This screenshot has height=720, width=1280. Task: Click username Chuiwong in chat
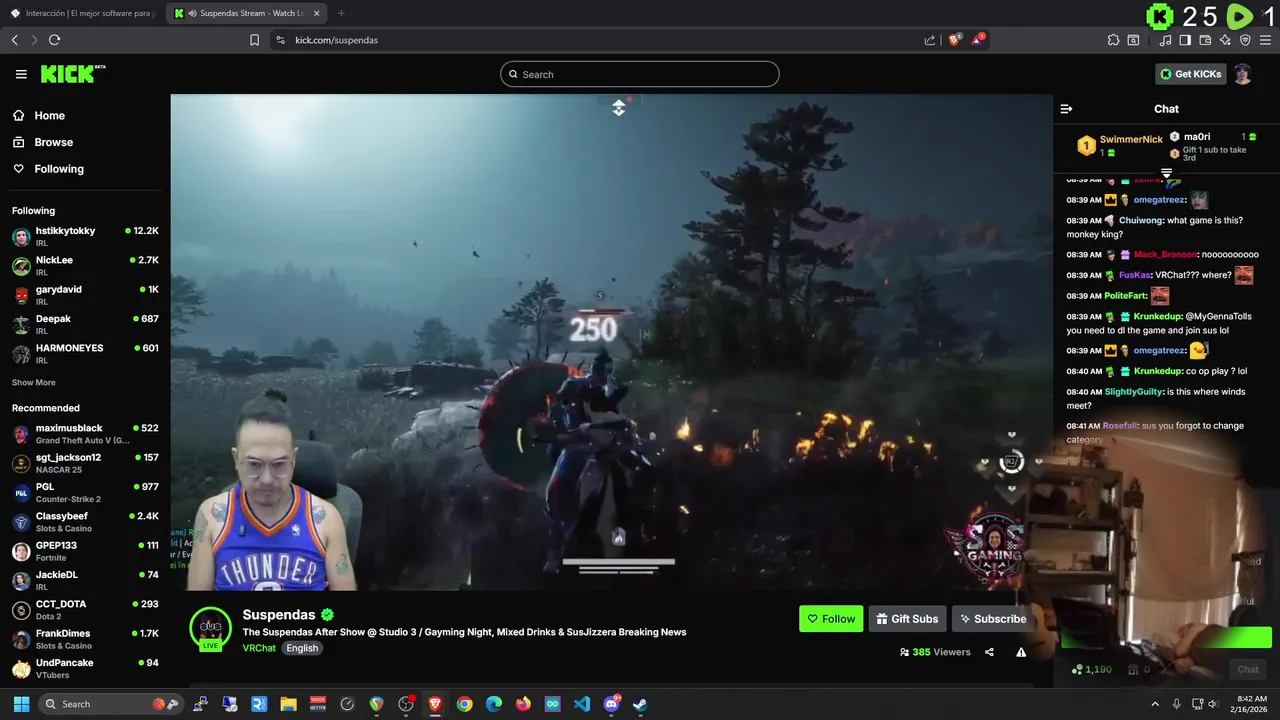(1141, 220)
